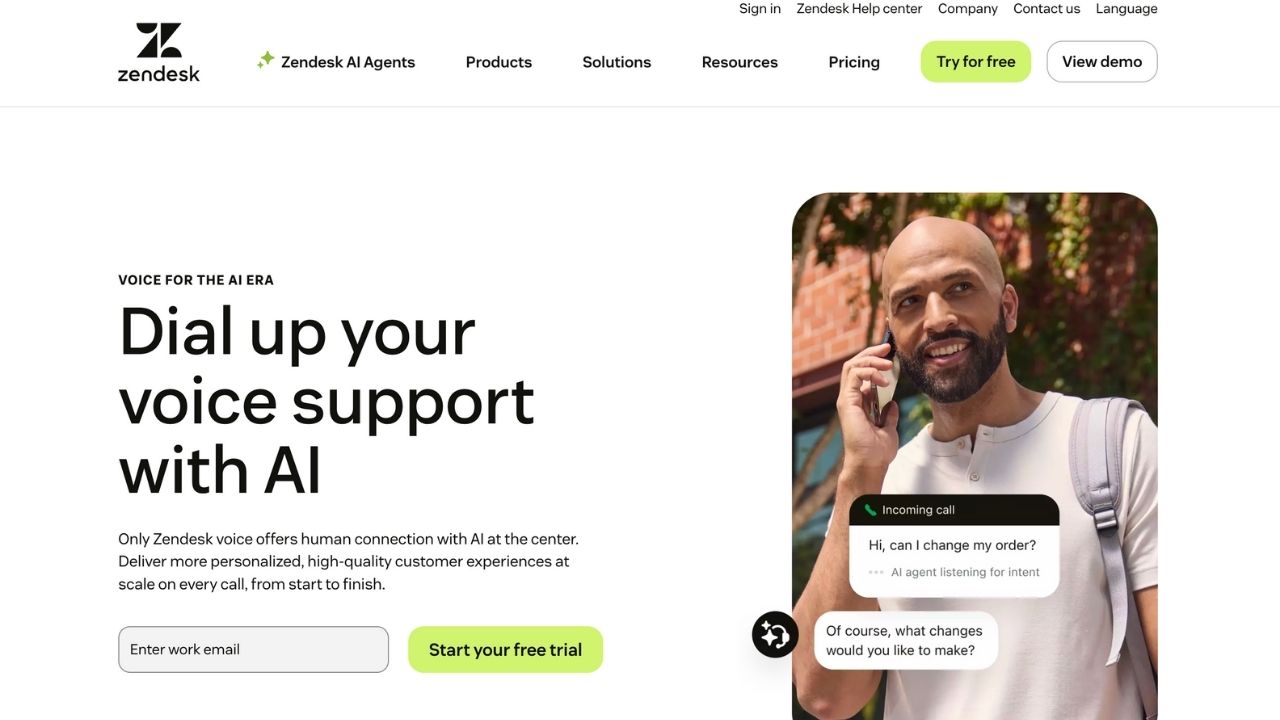Click the View demo button
This screenshot has width=1280, height=720.
tap(1102, 61)
